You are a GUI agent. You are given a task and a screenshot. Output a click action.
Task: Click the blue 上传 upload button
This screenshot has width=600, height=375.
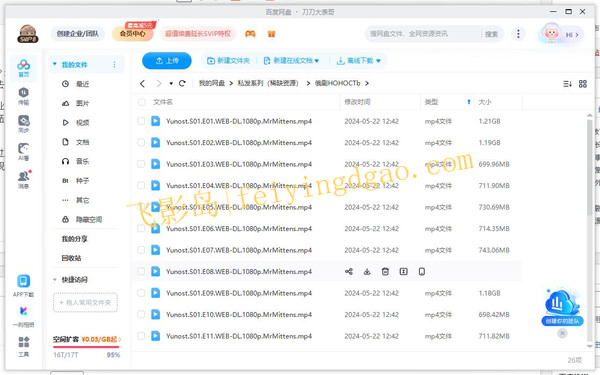tap(167, 61)
